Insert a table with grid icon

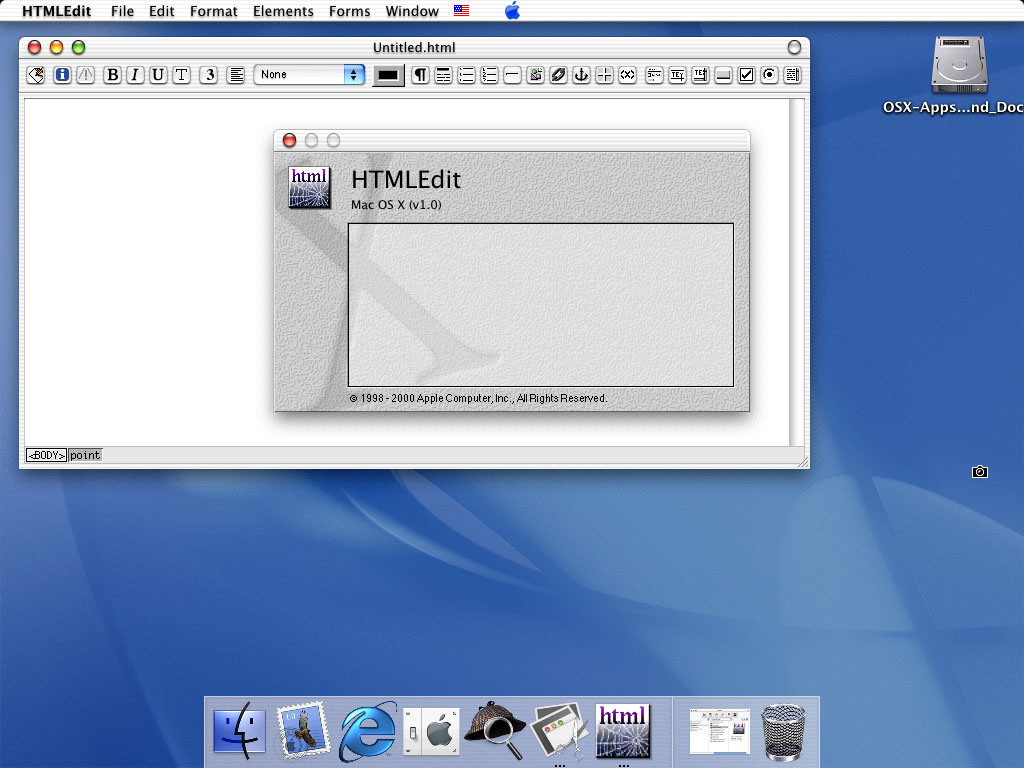pyautogui.click(x=605, y=75)
